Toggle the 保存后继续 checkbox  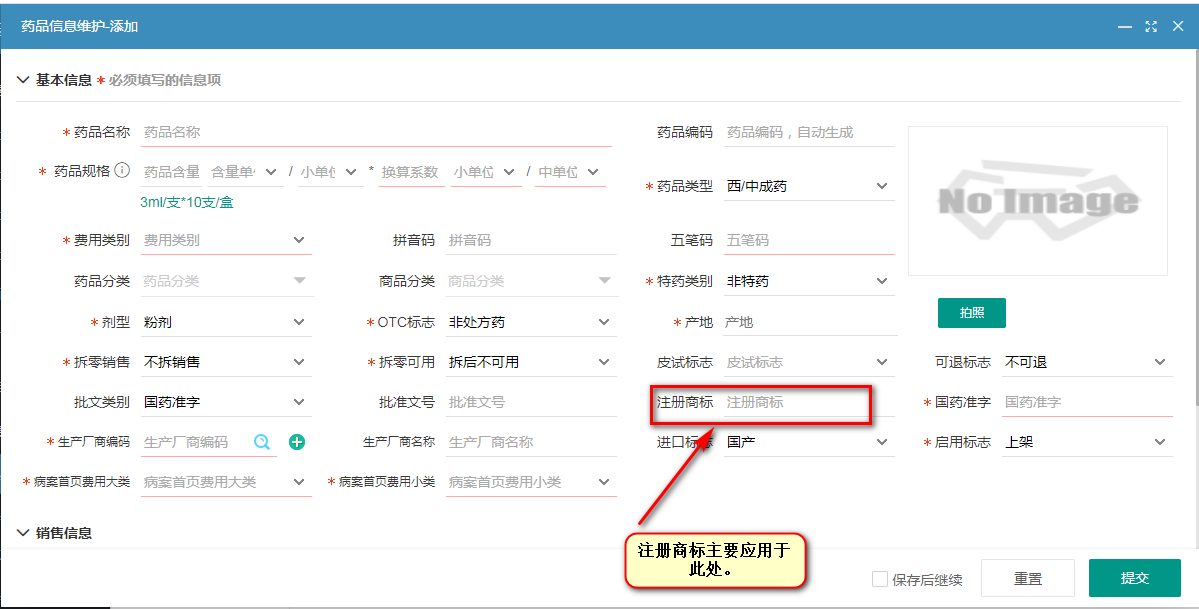(880, 579)
